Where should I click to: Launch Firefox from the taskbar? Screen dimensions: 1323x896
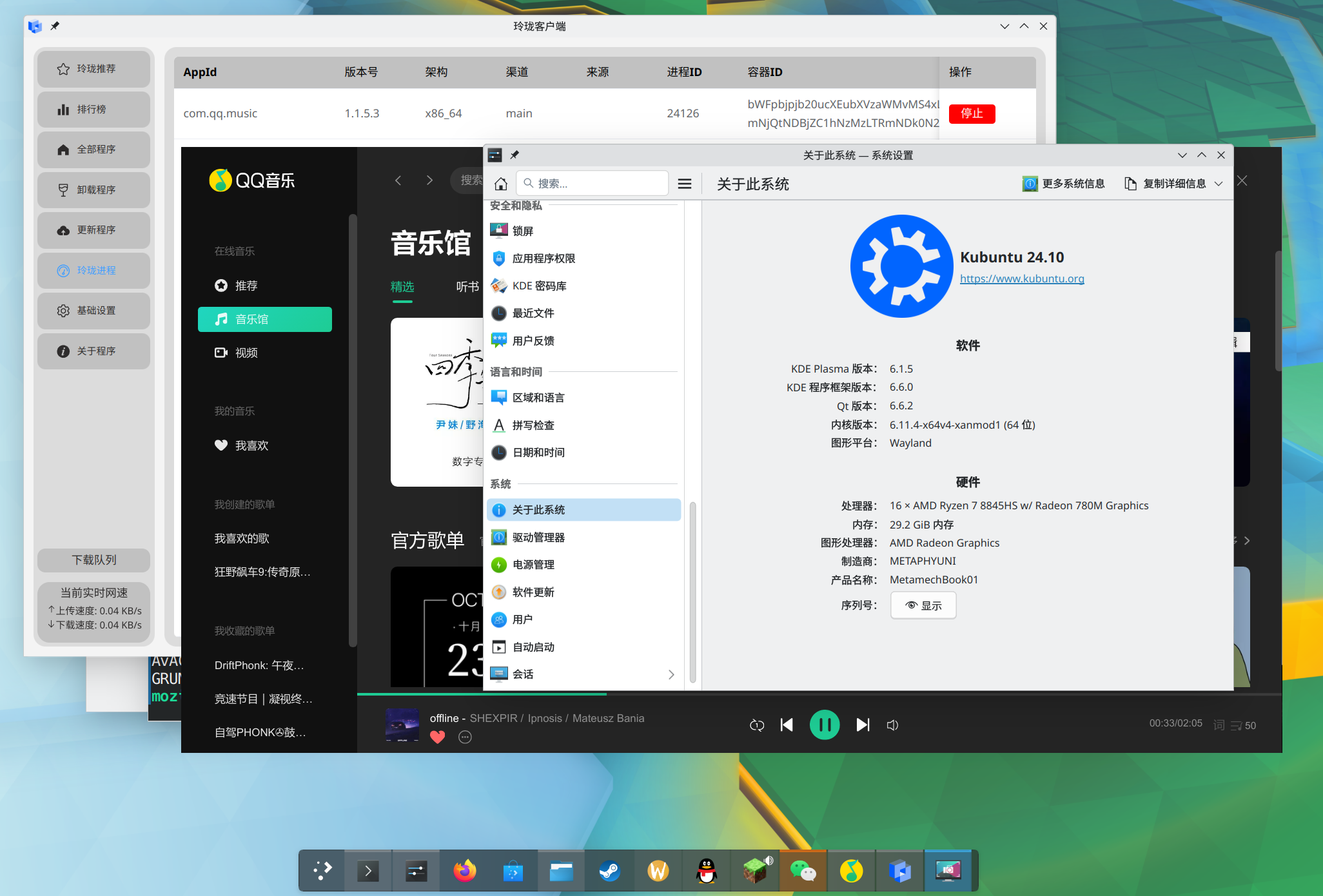click(x=465, y=872)
